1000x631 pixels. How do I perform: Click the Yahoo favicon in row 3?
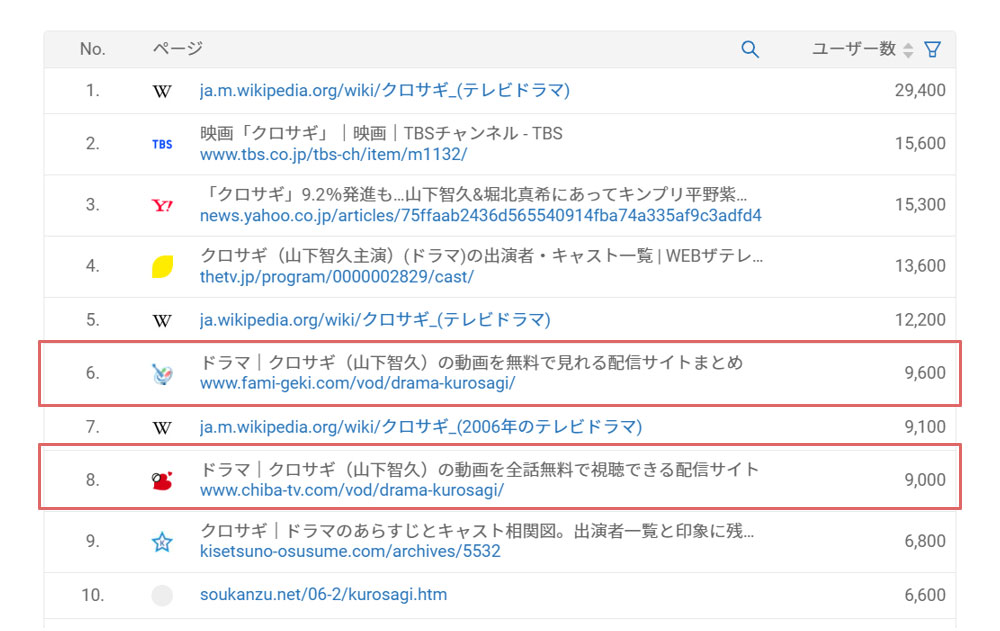pos(162,206)
